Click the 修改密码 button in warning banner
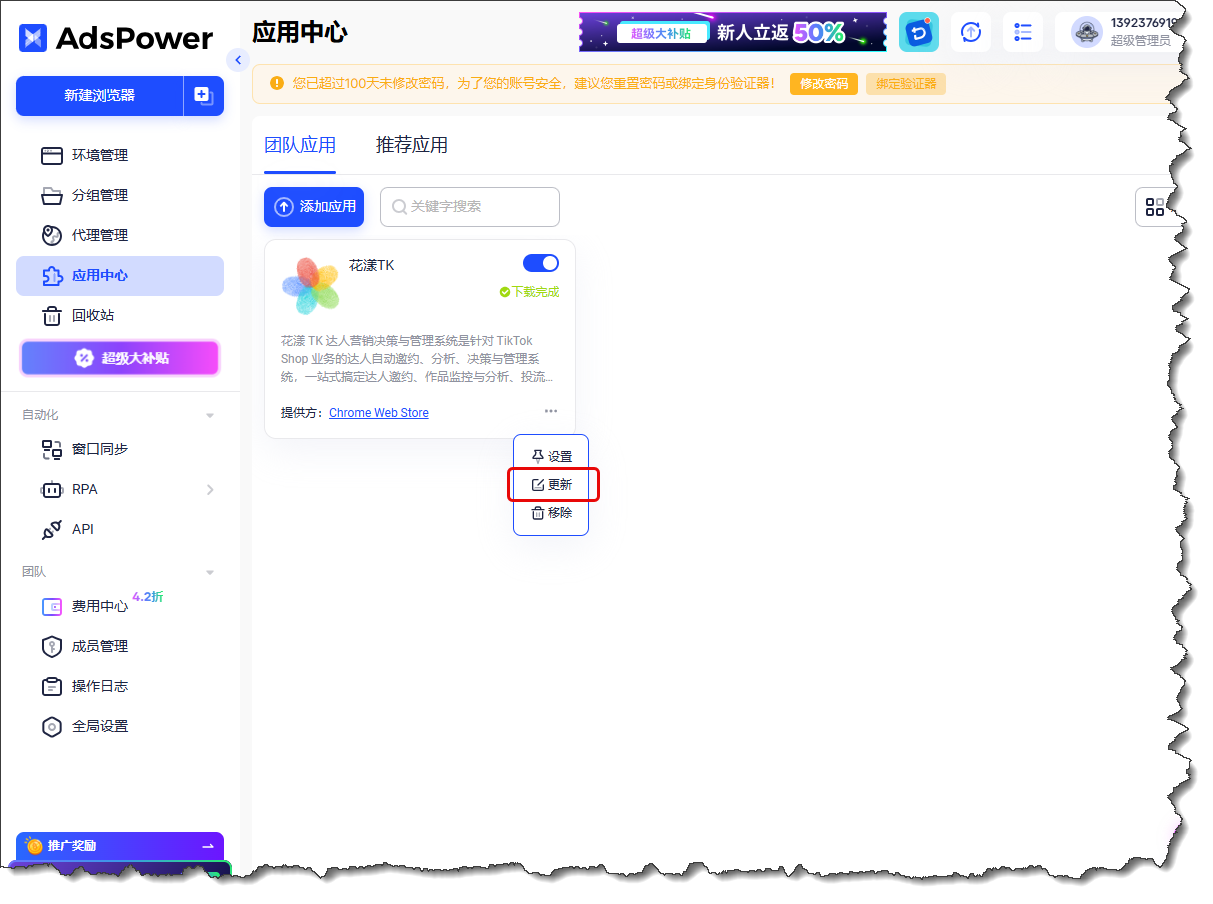The width and height of the screenshot is (1213, 904). 823,84
